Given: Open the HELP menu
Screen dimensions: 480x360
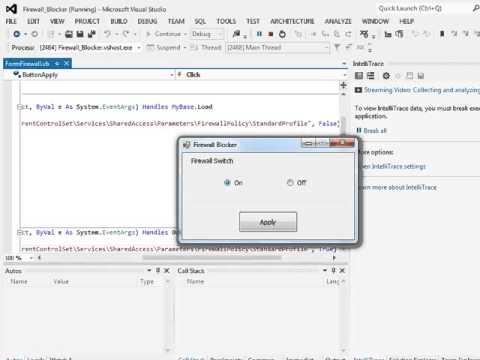Looking at the screenshot, I should 407,21.
